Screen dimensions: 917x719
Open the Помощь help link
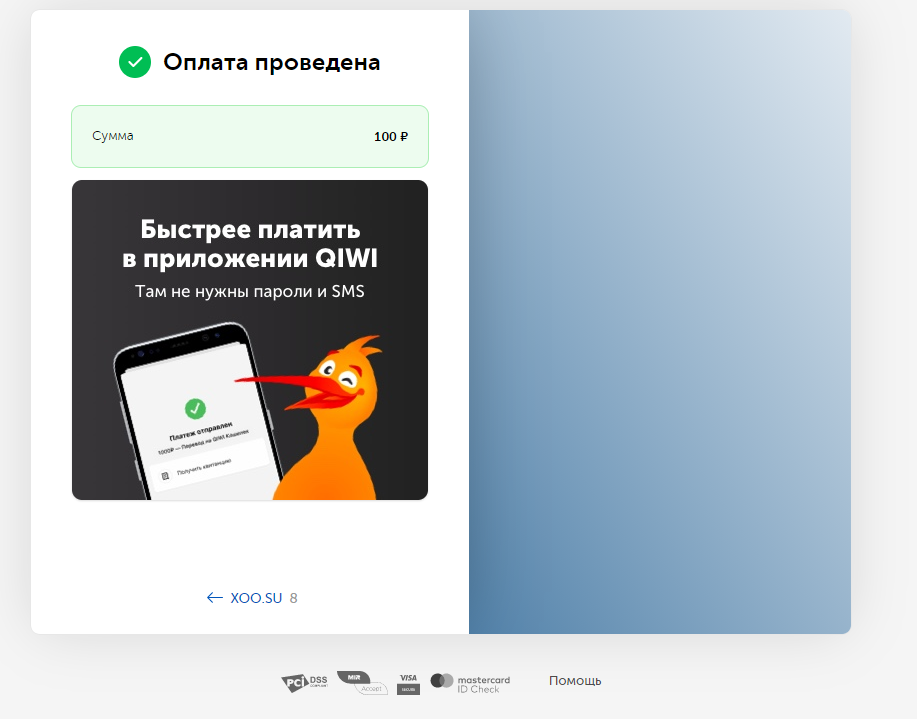point(575,680)
